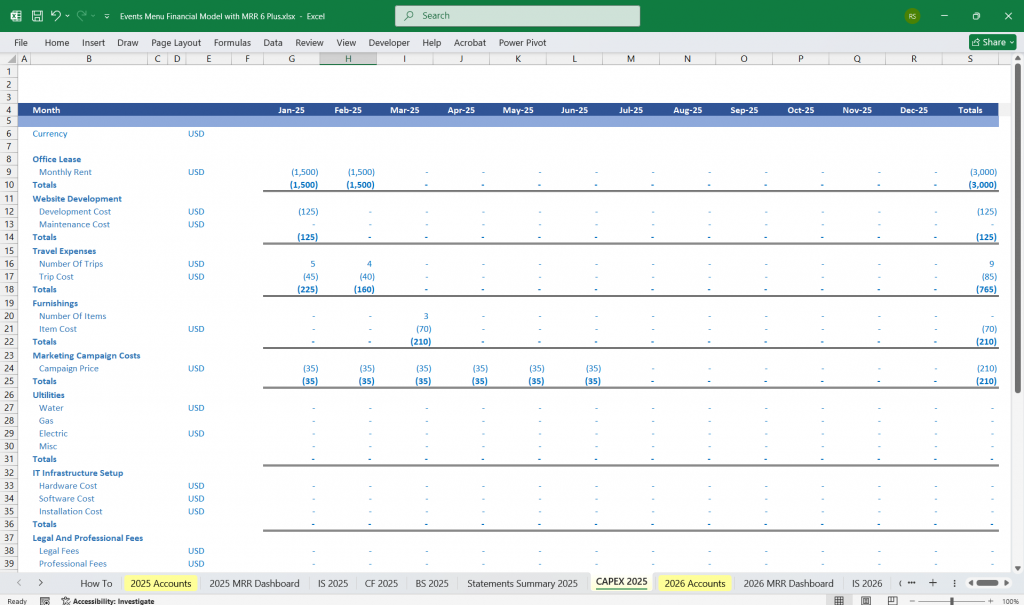This screenshot has width=1024, height=605.
Task: Adjust the zoom slider
Action: (x=952, y=598)
